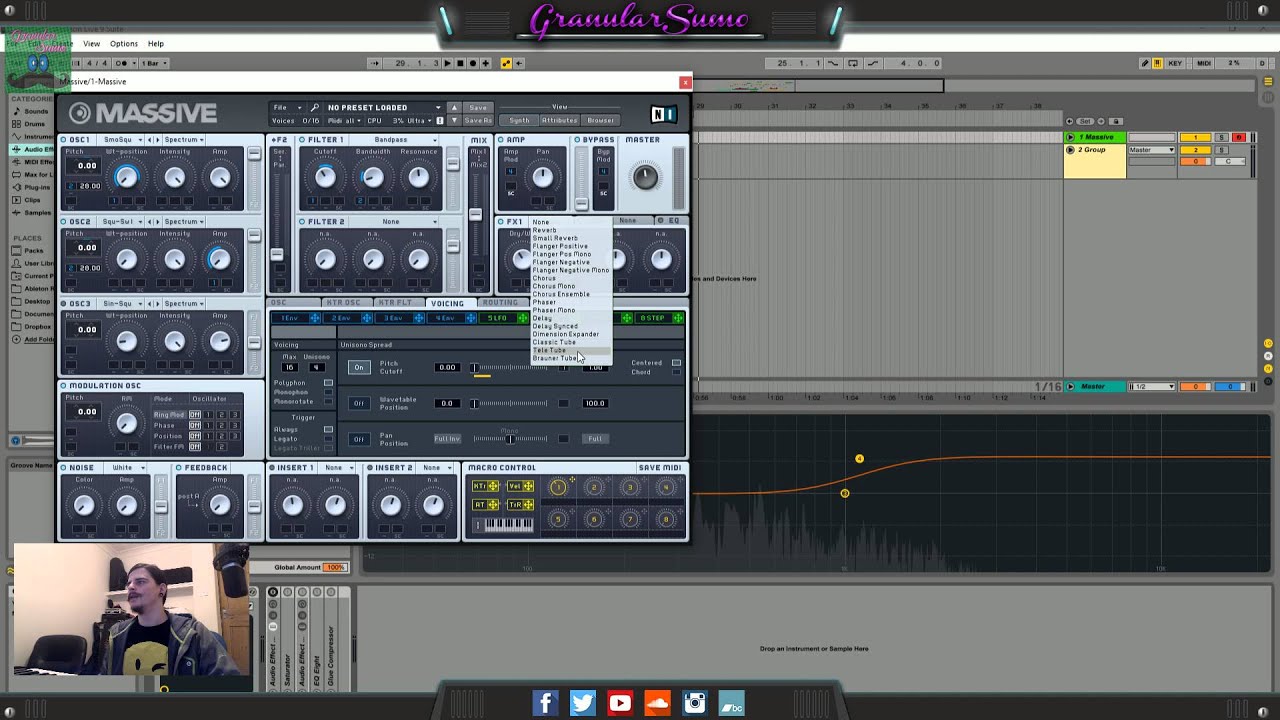Image resolution: width=1280 pixels, height=720 pixels.
Task: Open the Insert 2 effect dropdown
Action: tap(436, 467)
